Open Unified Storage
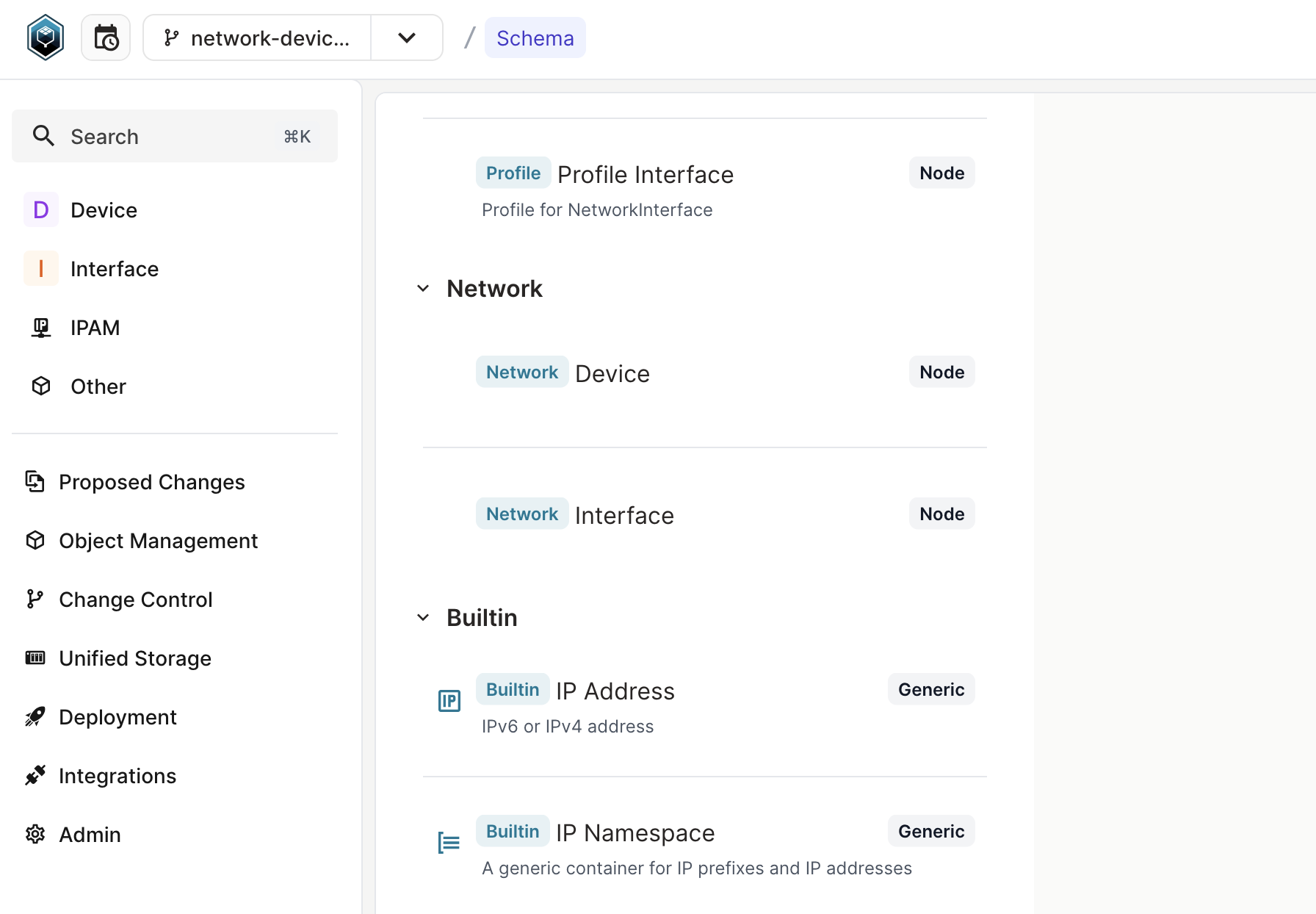 click(135, 658)
